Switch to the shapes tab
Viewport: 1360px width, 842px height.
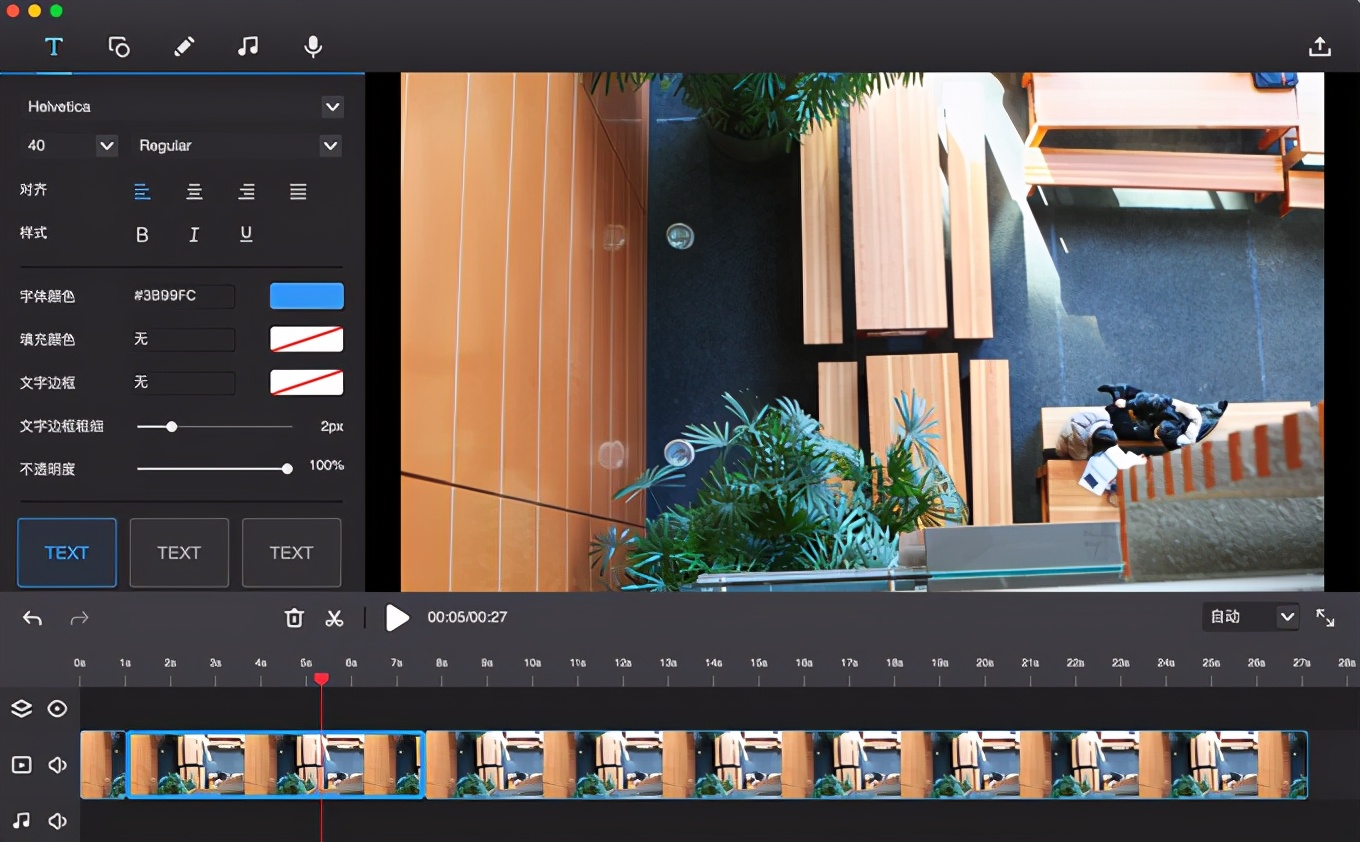click(119, 47)
